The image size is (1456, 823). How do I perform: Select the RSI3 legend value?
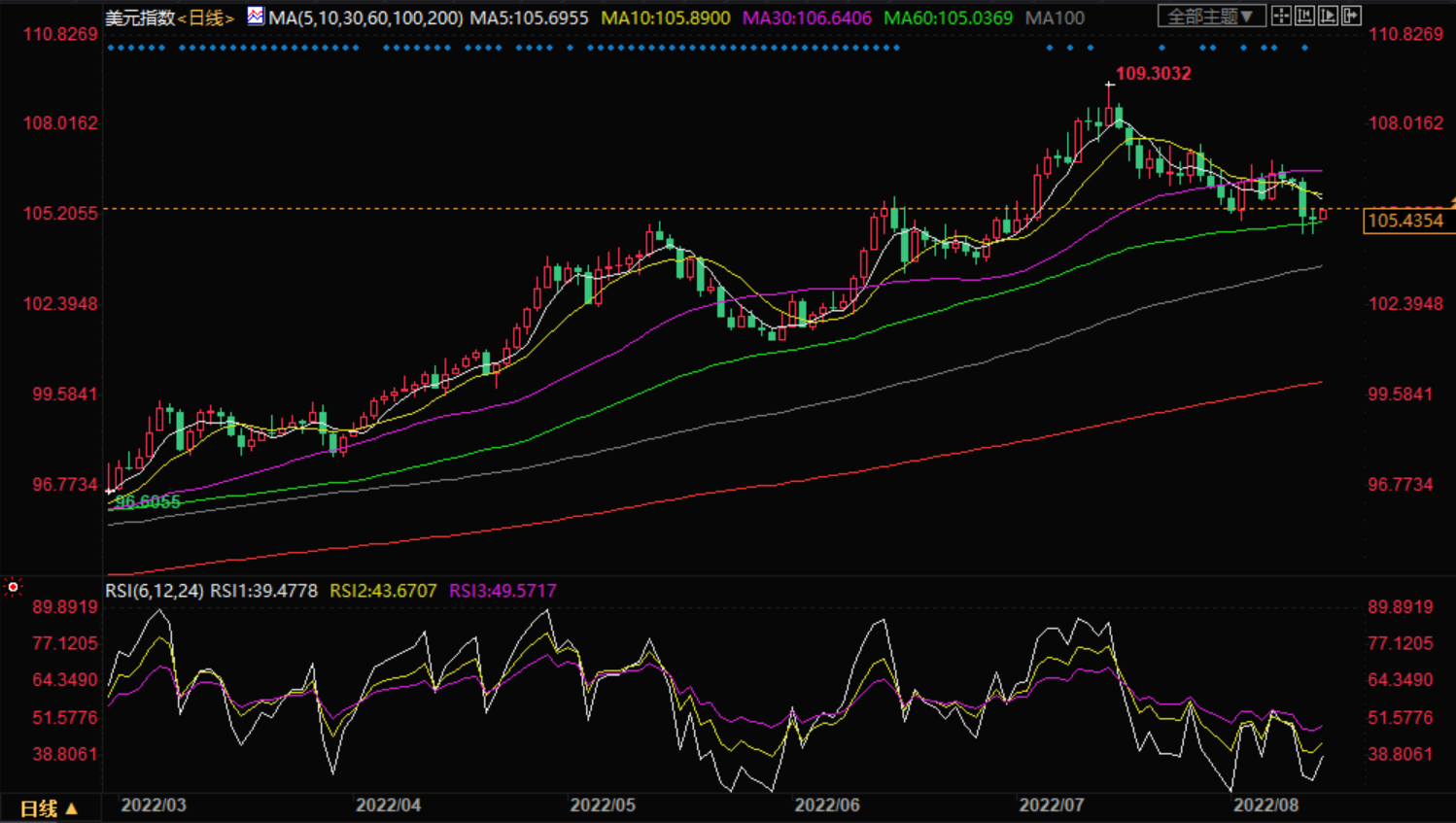503,591
